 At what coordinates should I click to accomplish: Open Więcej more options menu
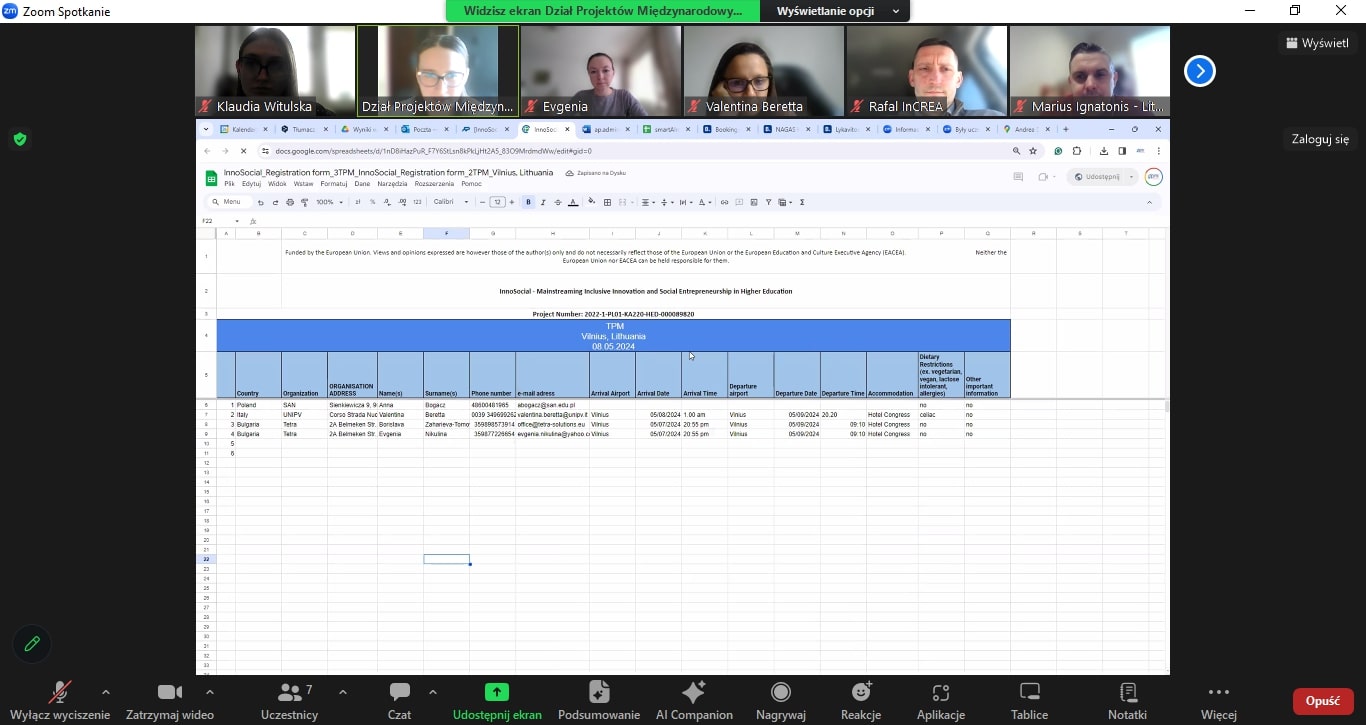pos(1218,700)
